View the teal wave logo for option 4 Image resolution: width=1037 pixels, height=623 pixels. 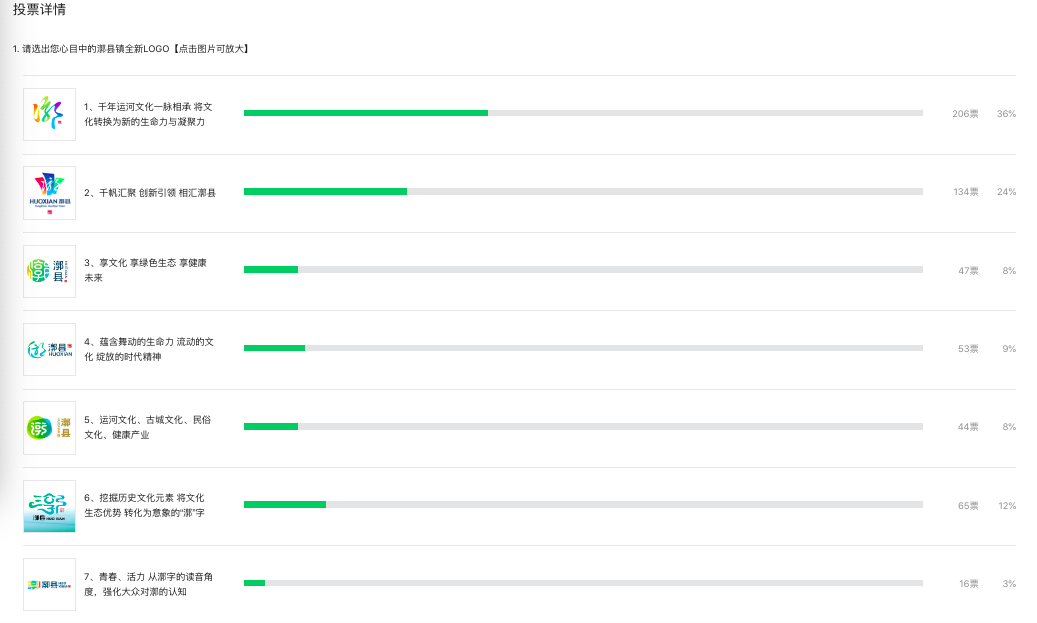pyautogui.click(x=50, y=349)
